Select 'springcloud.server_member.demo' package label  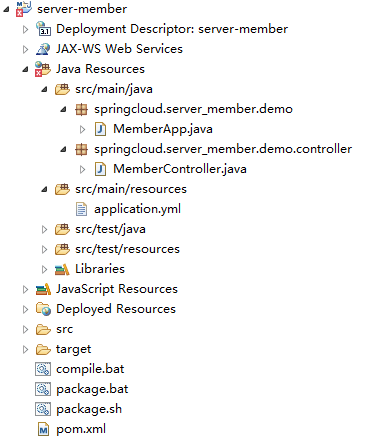click(193, 109)
